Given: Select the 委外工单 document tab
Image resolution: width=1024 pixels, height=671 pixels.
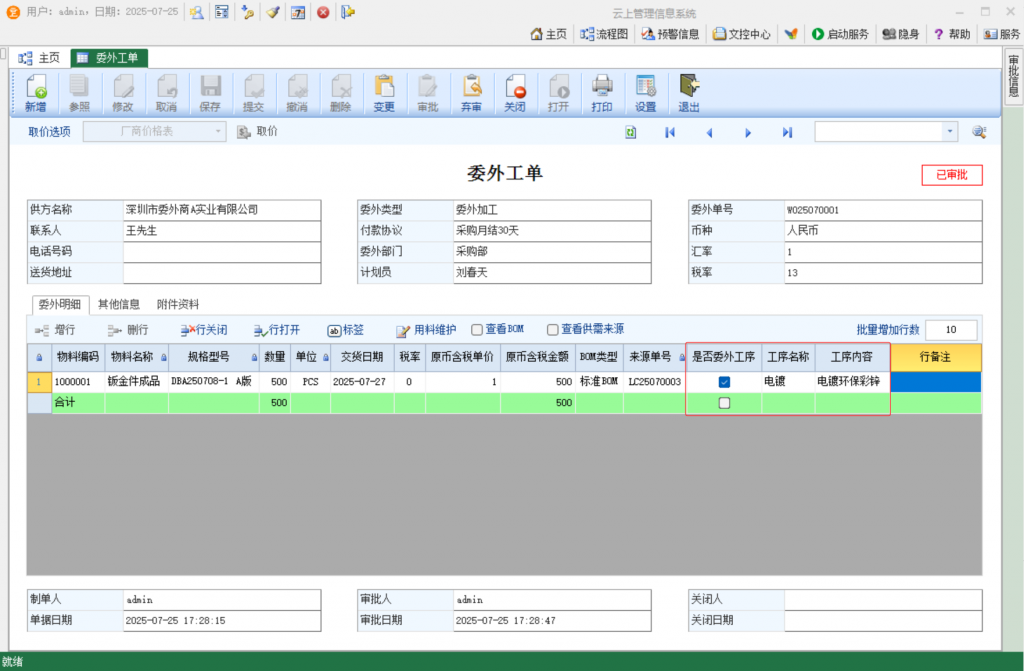Looking at the screenshot, I should [x=108, y=58].
